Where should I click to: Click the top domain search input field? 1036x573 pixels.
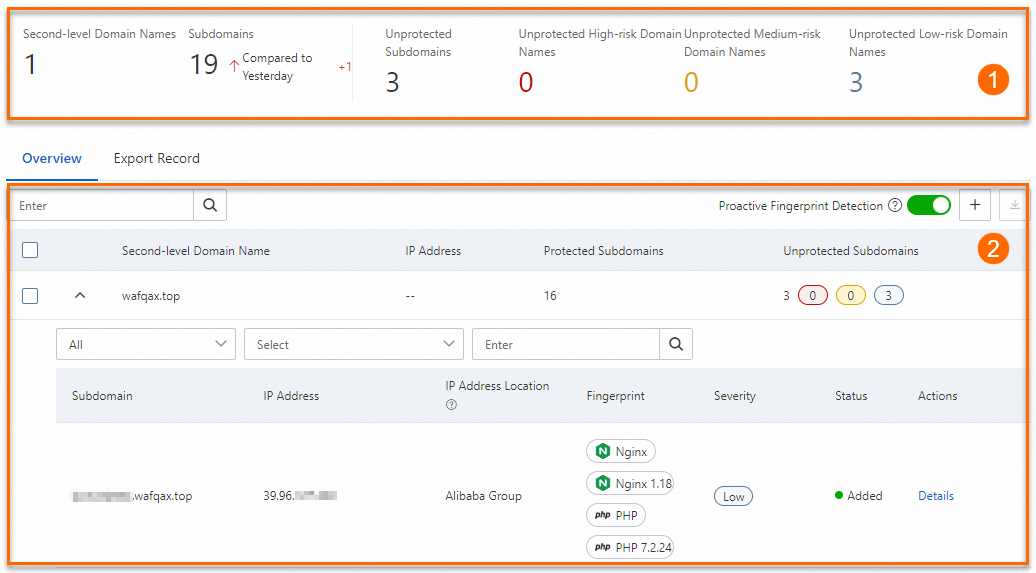pyautogui.click(x=102, y=205)
